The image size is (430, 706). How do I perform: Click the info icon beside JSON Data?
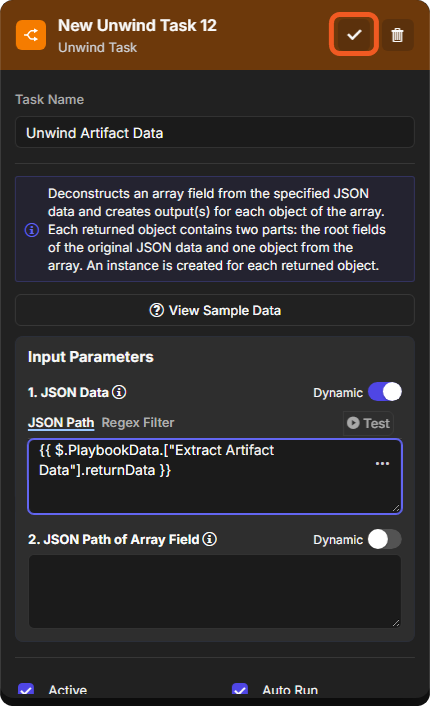point(119,392)
